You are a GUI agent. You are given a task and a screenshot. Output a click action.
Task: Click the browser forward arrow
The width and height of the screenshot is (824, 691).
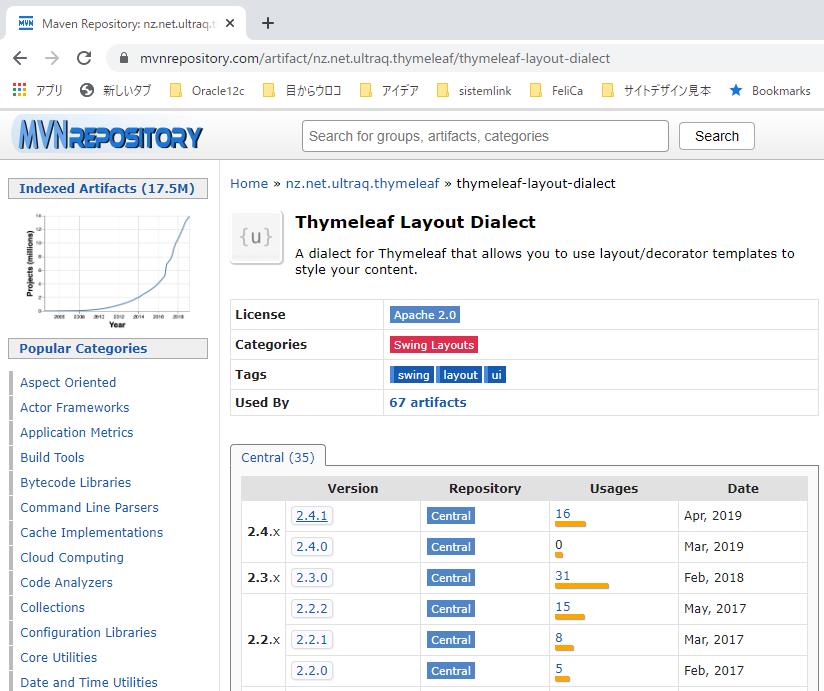tap(52, 58)
